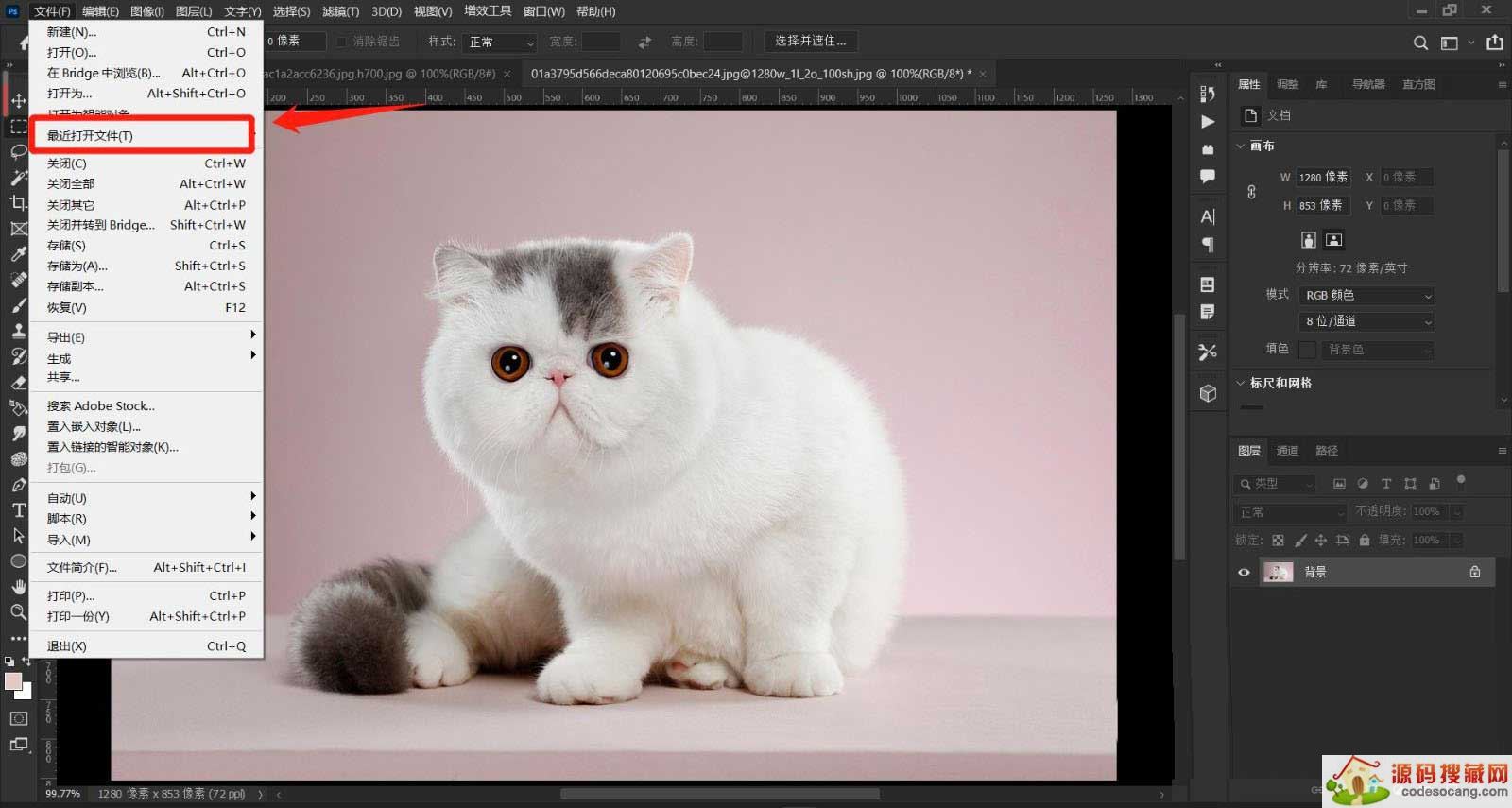Toggle layer filtering on/off switch
The width and height of the screenshot is (1512, 808).
1461,481
